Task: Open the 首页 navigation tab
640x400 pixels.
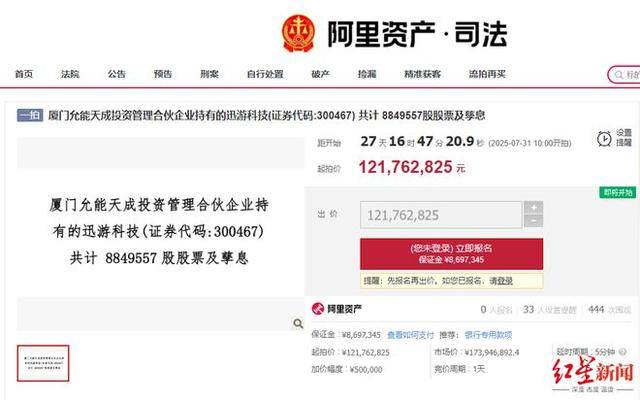Action: 24,74
